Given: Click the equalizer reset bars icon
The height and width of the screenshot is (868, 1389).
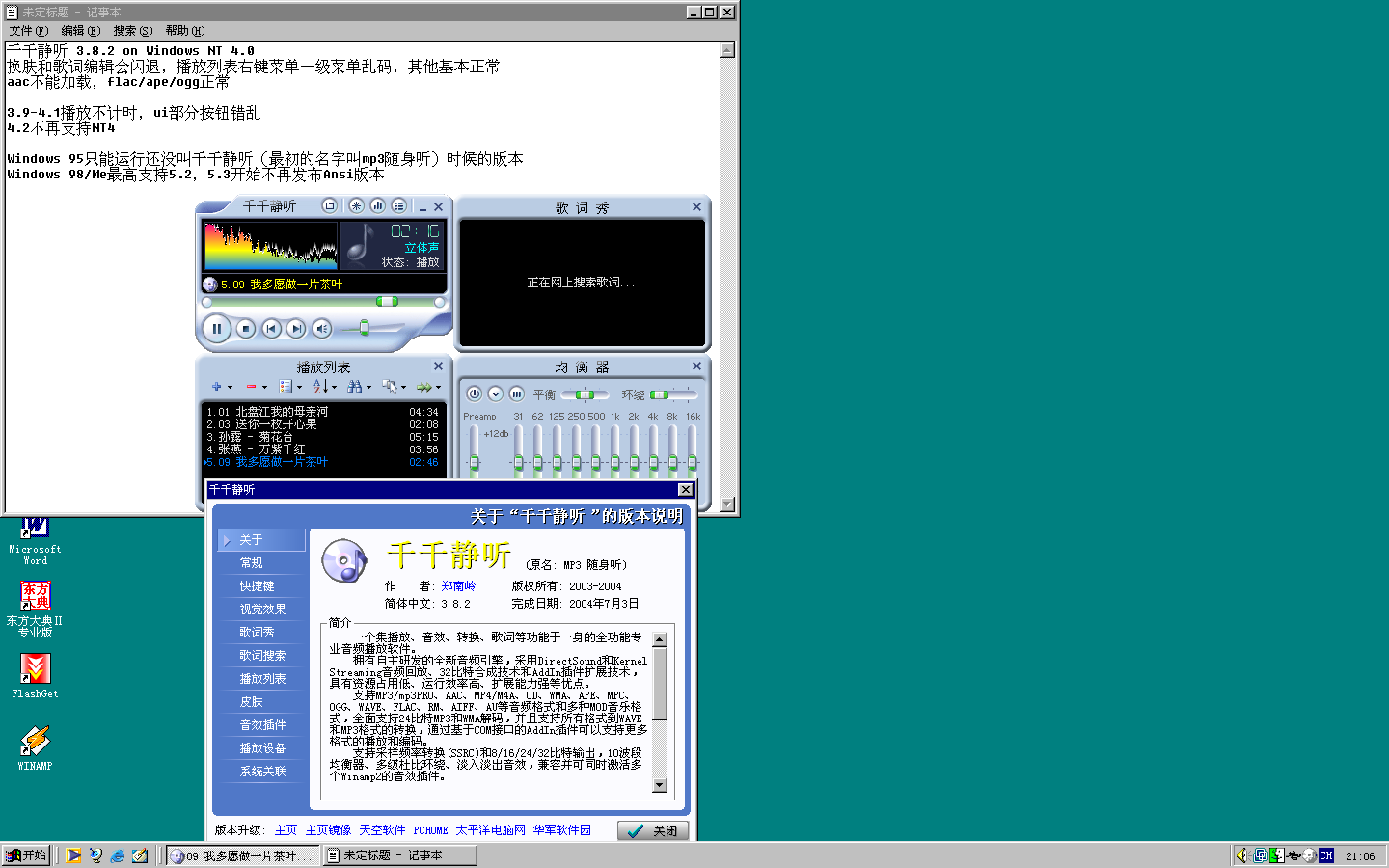Looking at the screenshot, I should [x=516, y=393].
